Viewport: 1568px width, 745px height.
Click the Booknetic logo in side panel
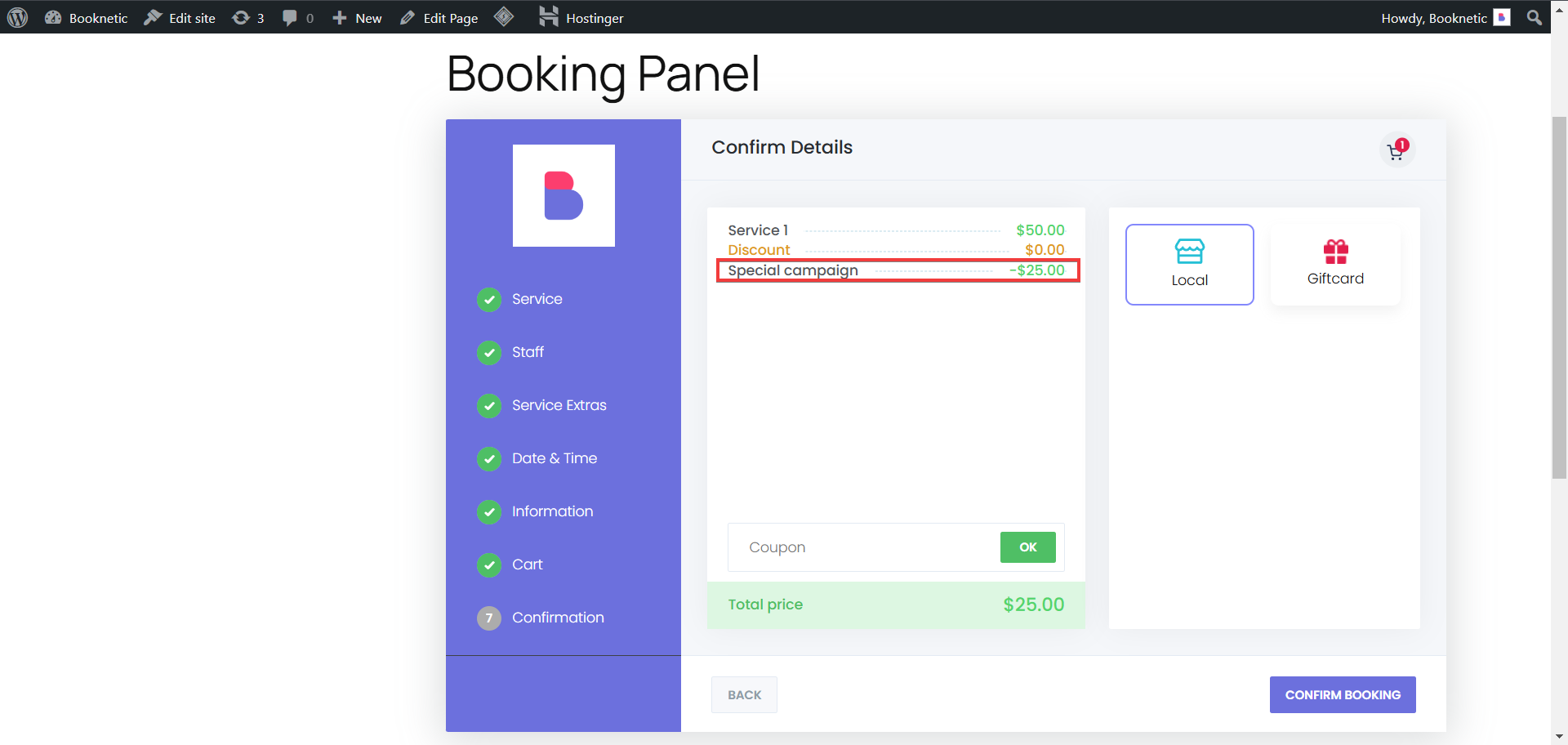coord(563,196)
